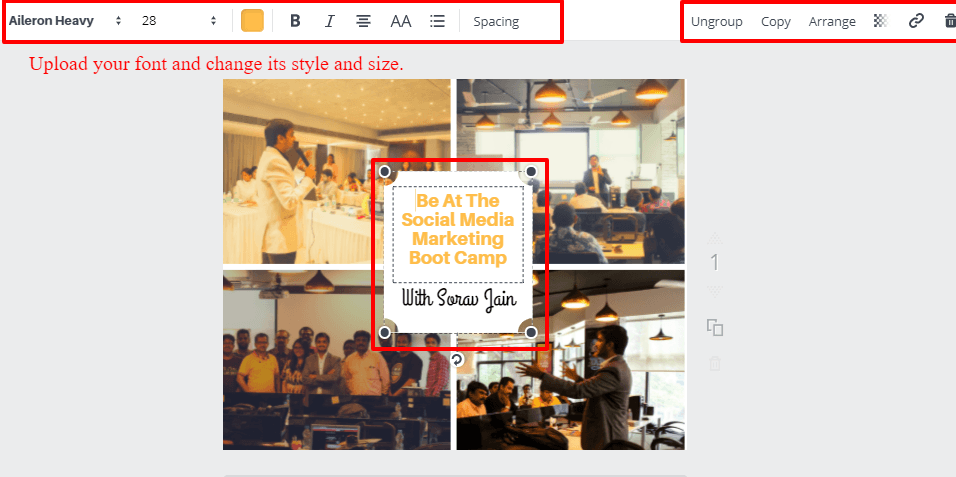Screen dimensions: 956x477
Task: Change text alignment
Action: click(364, 21)
